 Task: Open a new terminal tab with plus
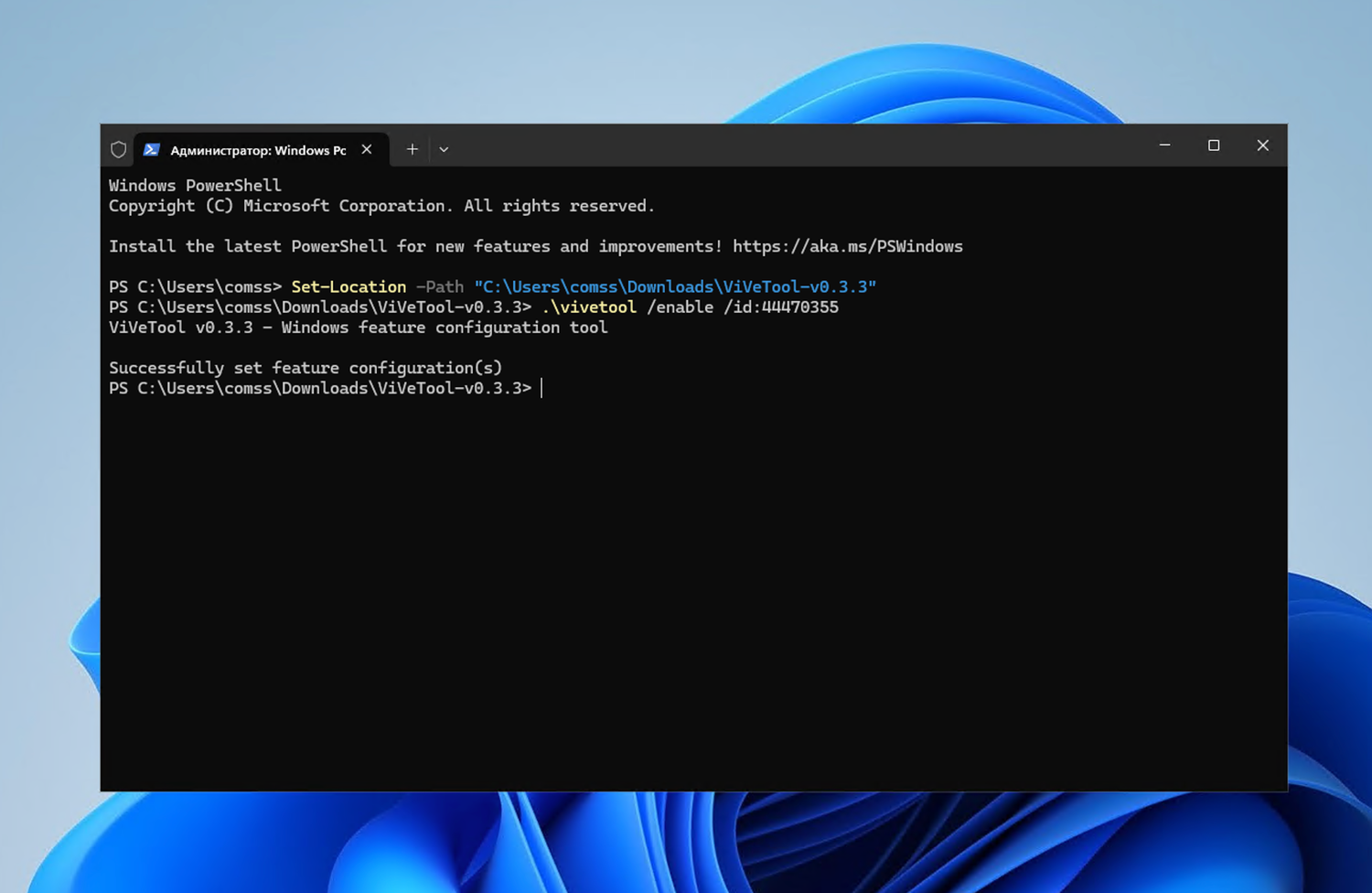point(413,149)
